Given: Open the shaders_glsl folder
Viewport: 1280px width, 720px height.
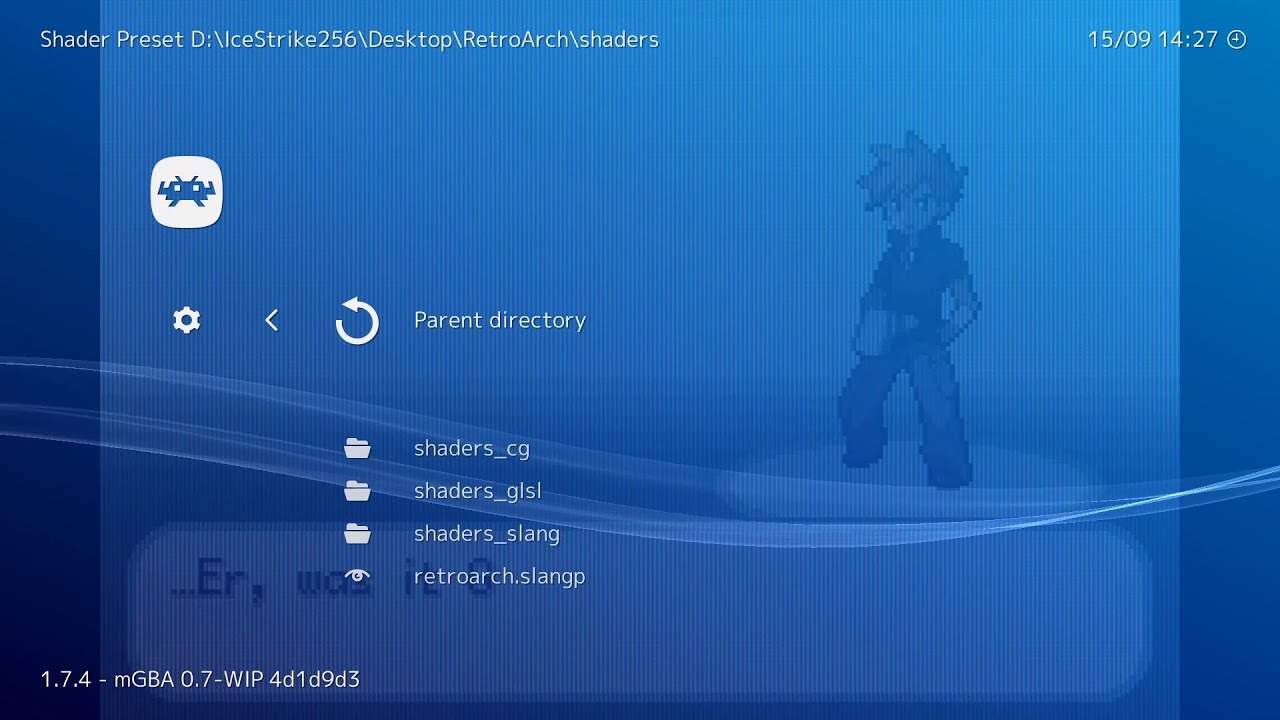Looking at the screenshot, I should coord(478,491).
